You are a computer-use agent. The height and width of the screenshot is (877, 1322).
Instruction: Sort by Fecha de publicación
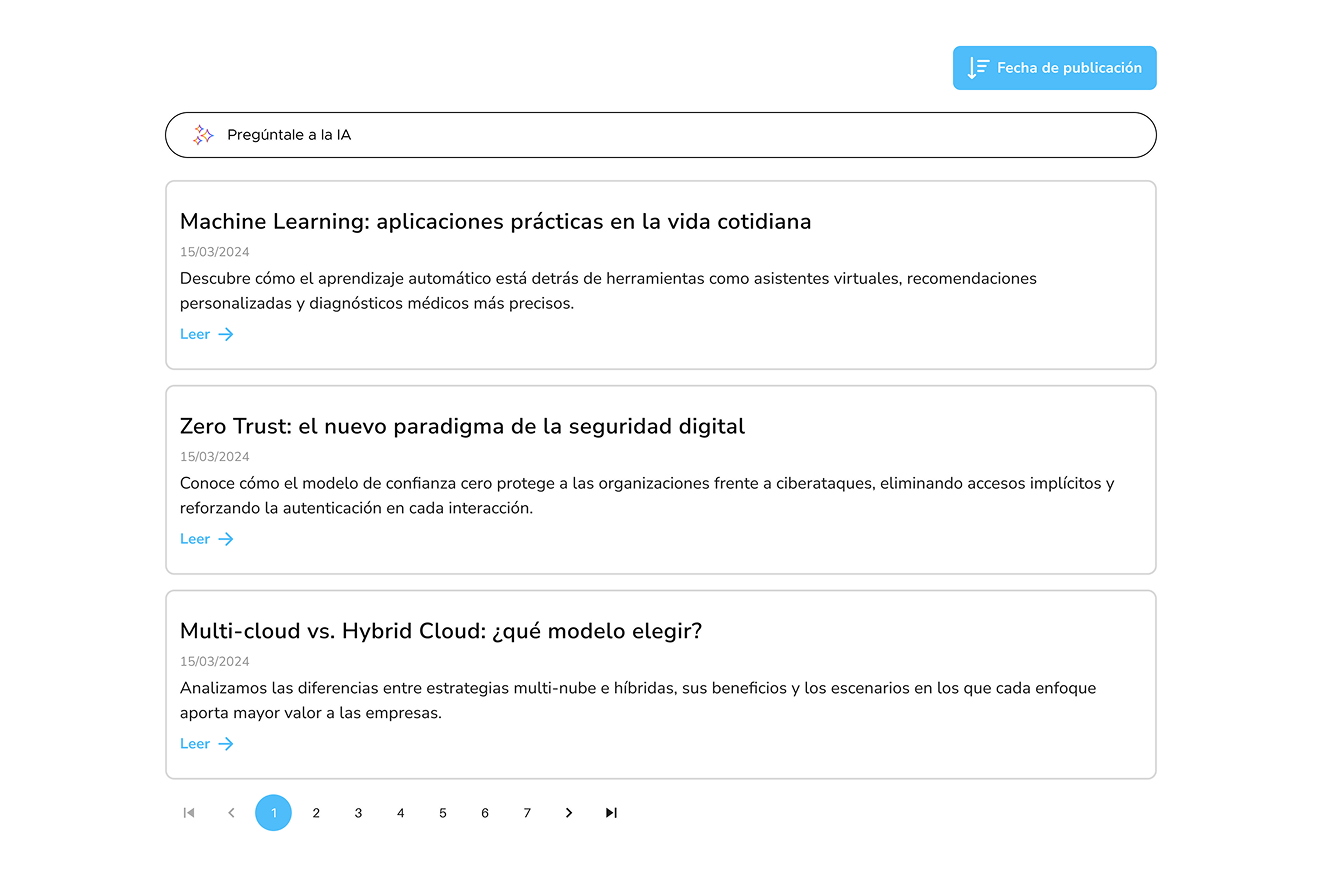point(1068,68)
